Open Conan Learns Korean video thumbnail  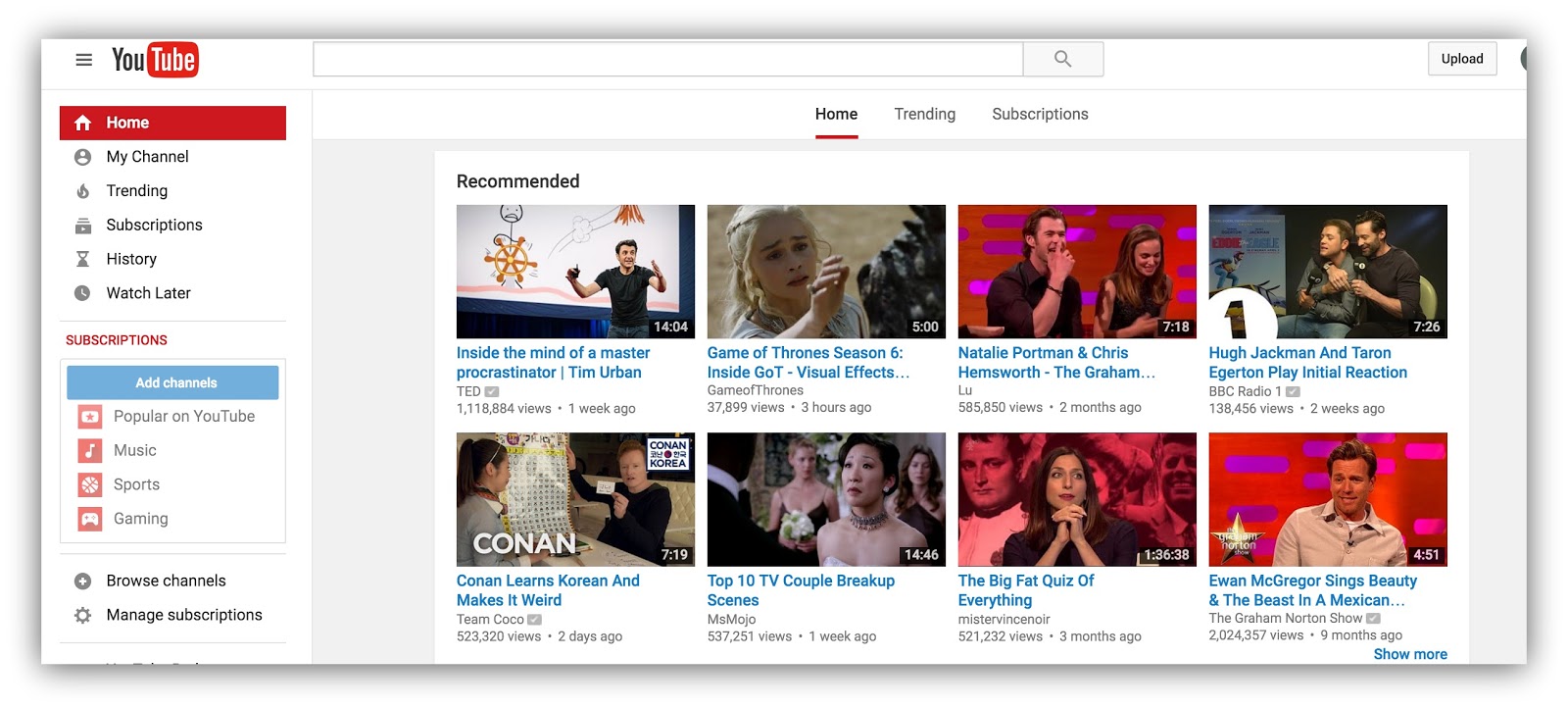pos(575,499)
